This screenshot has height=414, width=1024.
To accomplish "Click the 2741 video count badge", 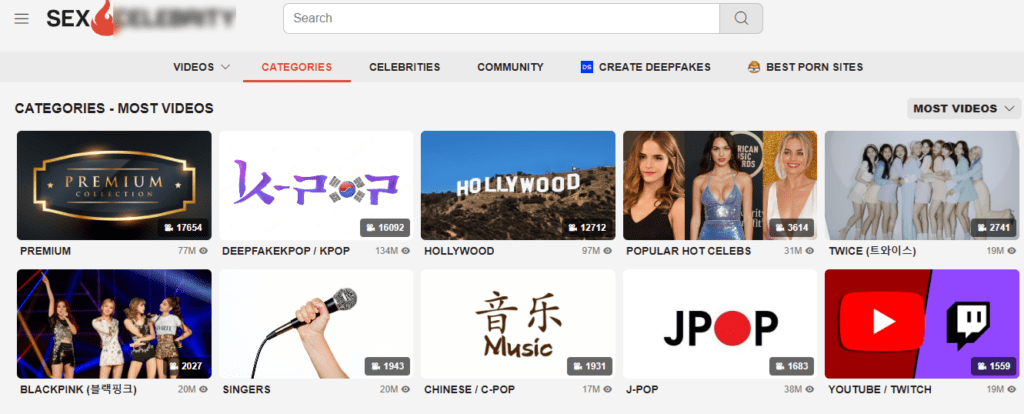I will pos(994,227).
